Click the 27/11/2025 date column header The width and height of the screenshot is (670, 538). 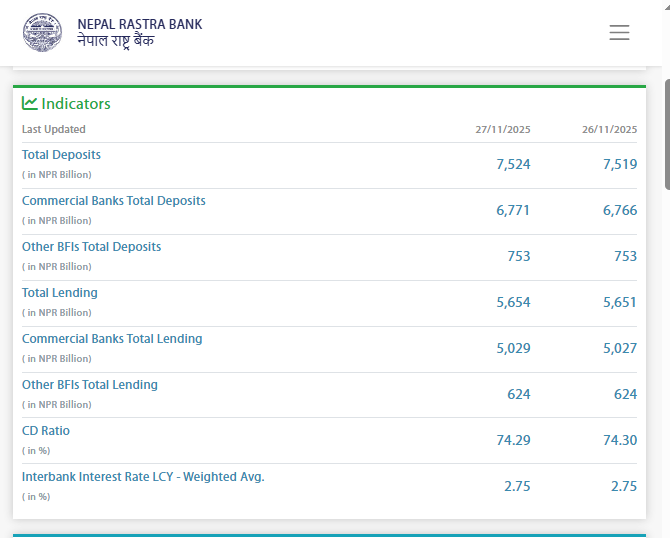(x=503, y=129)
